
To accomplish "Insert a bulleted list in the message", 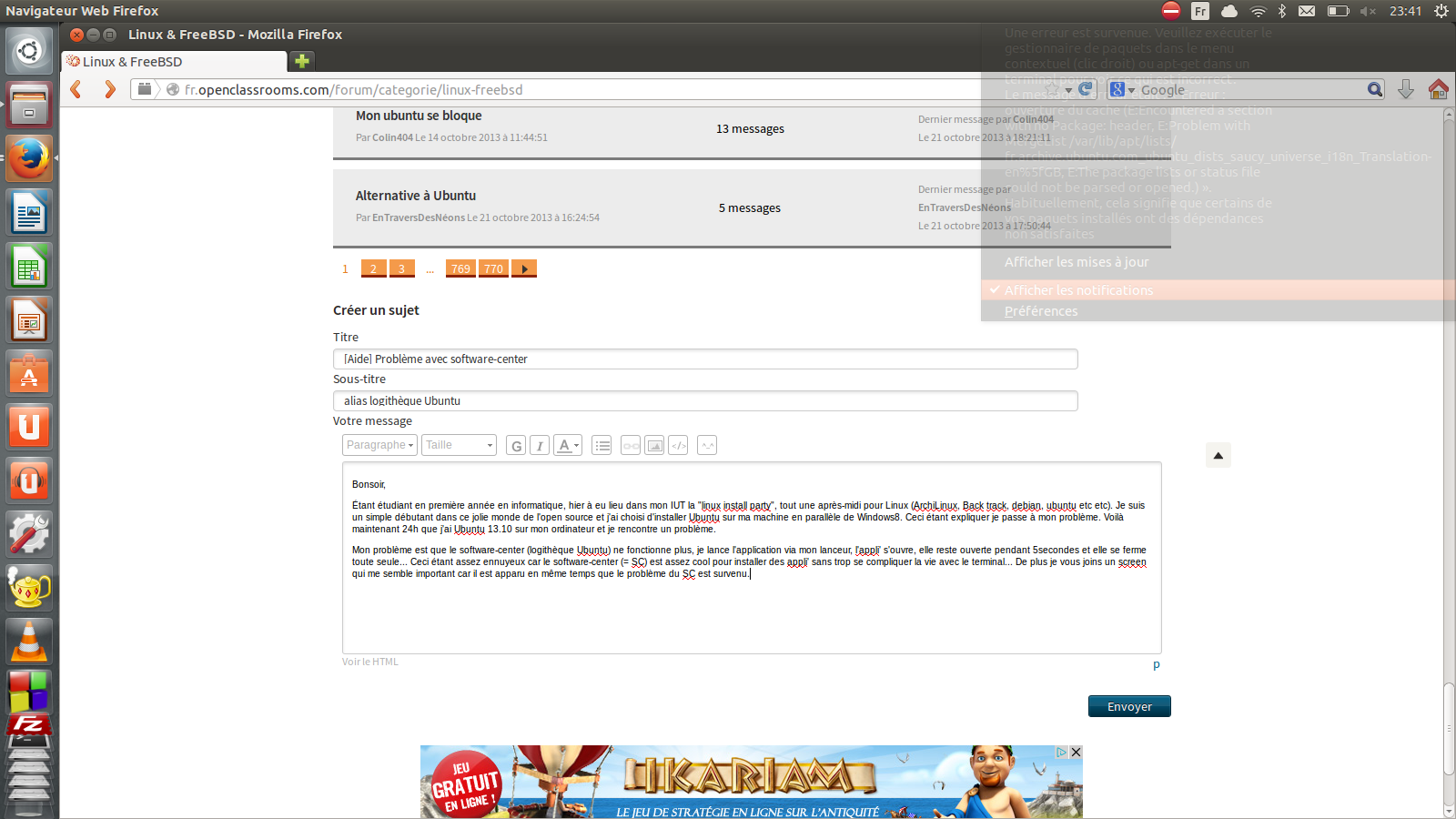I will 602,446.
